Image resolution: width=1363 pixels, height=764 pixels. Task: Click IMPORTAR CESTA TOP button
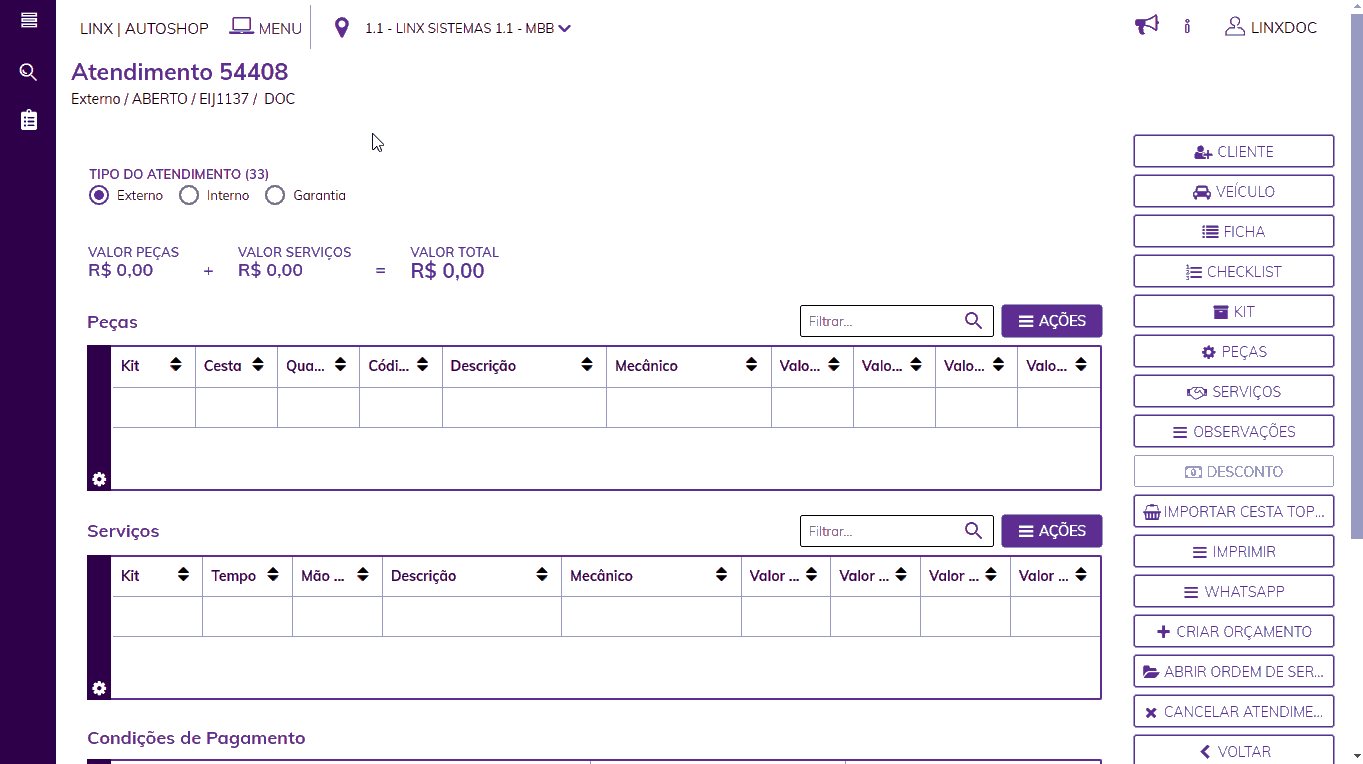pyautogui.click(x=1233, y=511)
